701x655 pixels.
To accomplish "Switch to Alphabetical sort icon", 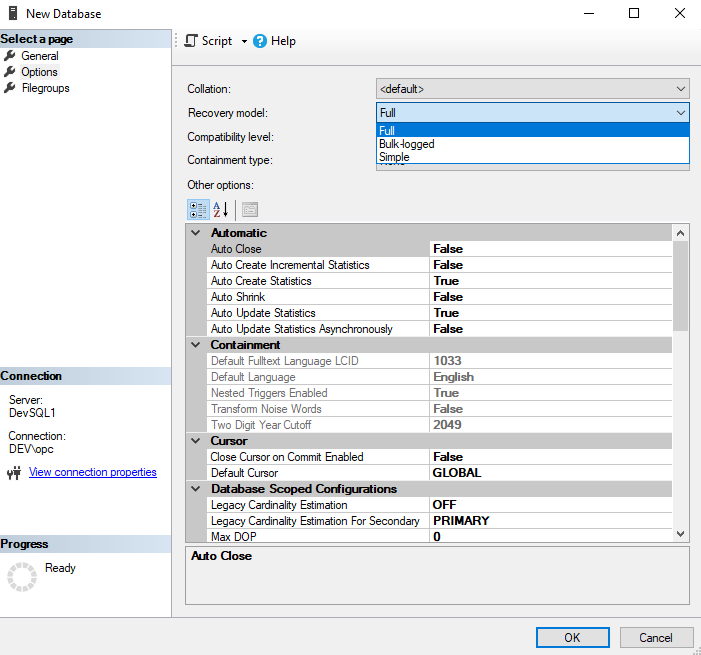I will pyautogui.click(x=221, y=210).
